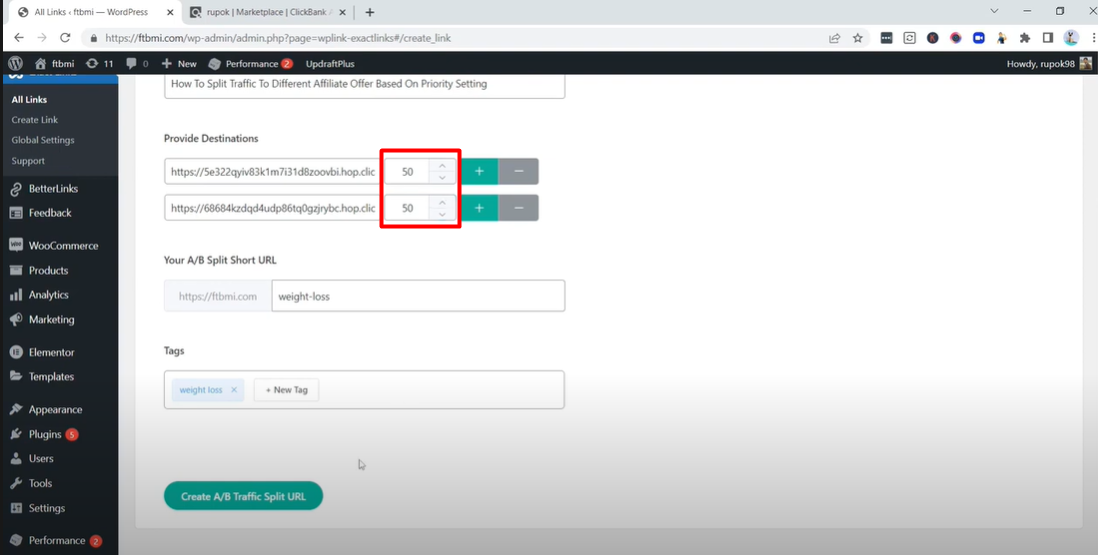Bookmark this page with the star icon
The width and height of the screenshot is (1098, 555).
[858, 38]
